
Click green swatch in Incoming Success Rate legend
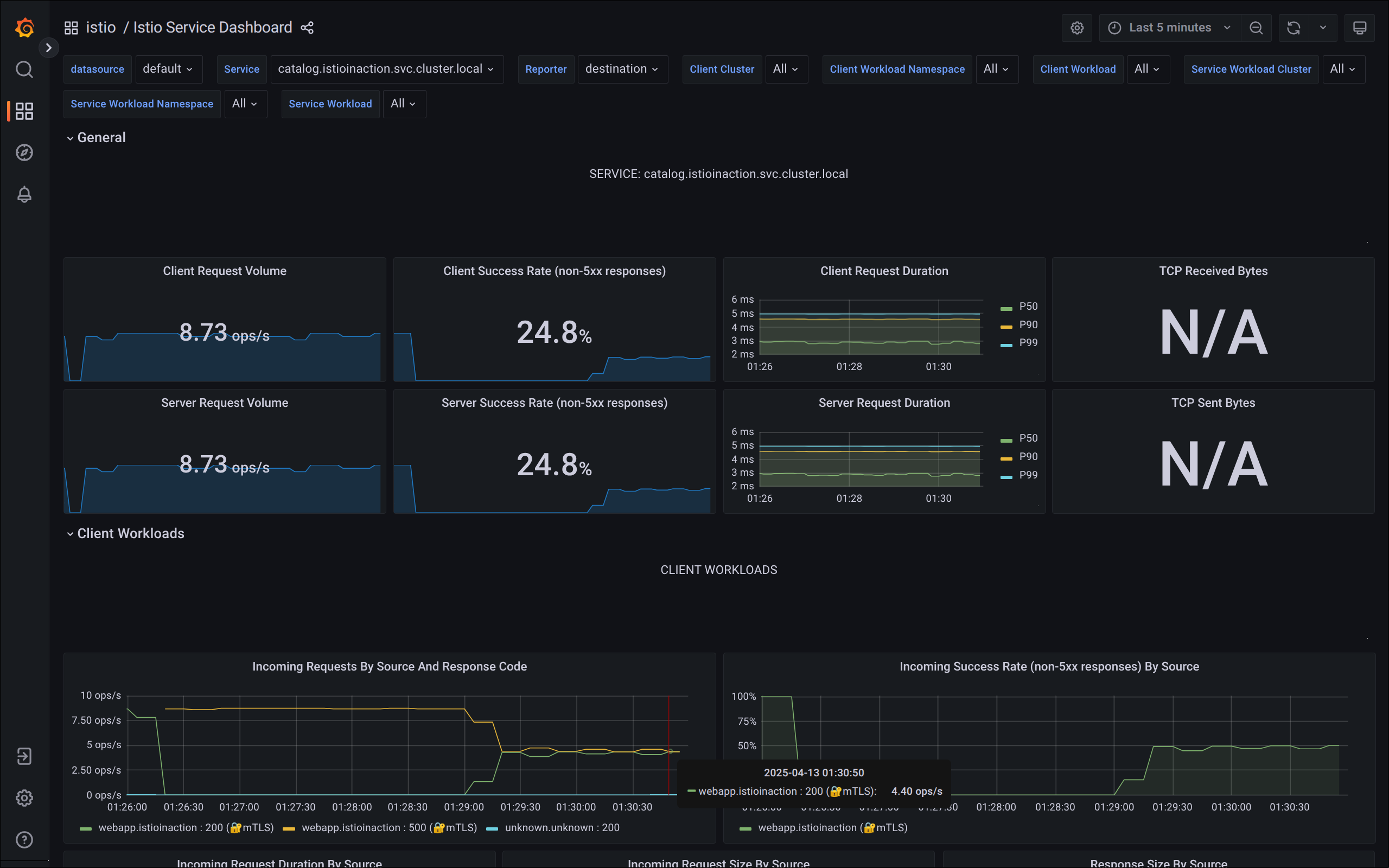coord(746,829)
